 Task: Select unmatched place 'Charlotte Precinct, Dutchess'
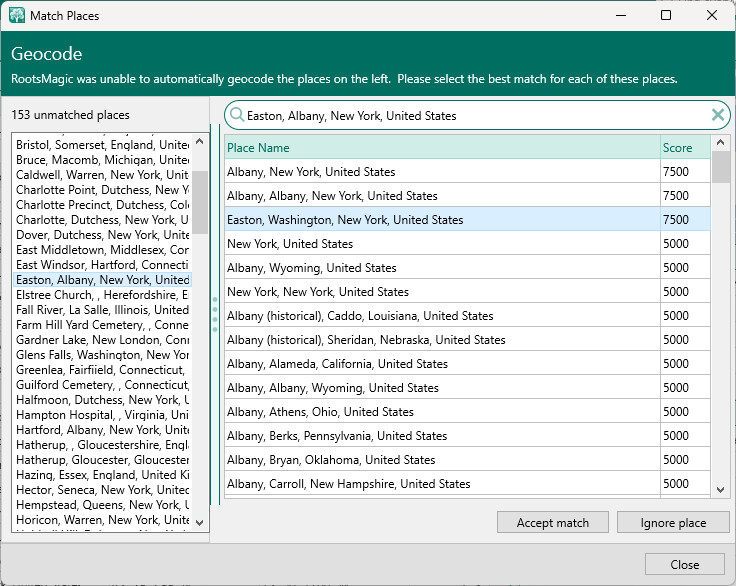click(x=102, y=205)
